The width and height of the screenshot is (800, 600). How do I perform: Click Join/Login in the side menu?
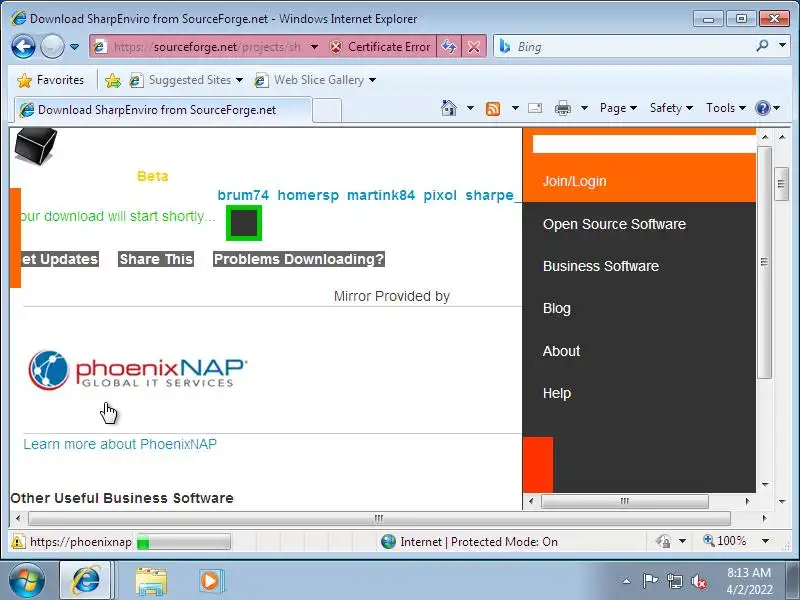pyautogui.click(x=574, y=182)
